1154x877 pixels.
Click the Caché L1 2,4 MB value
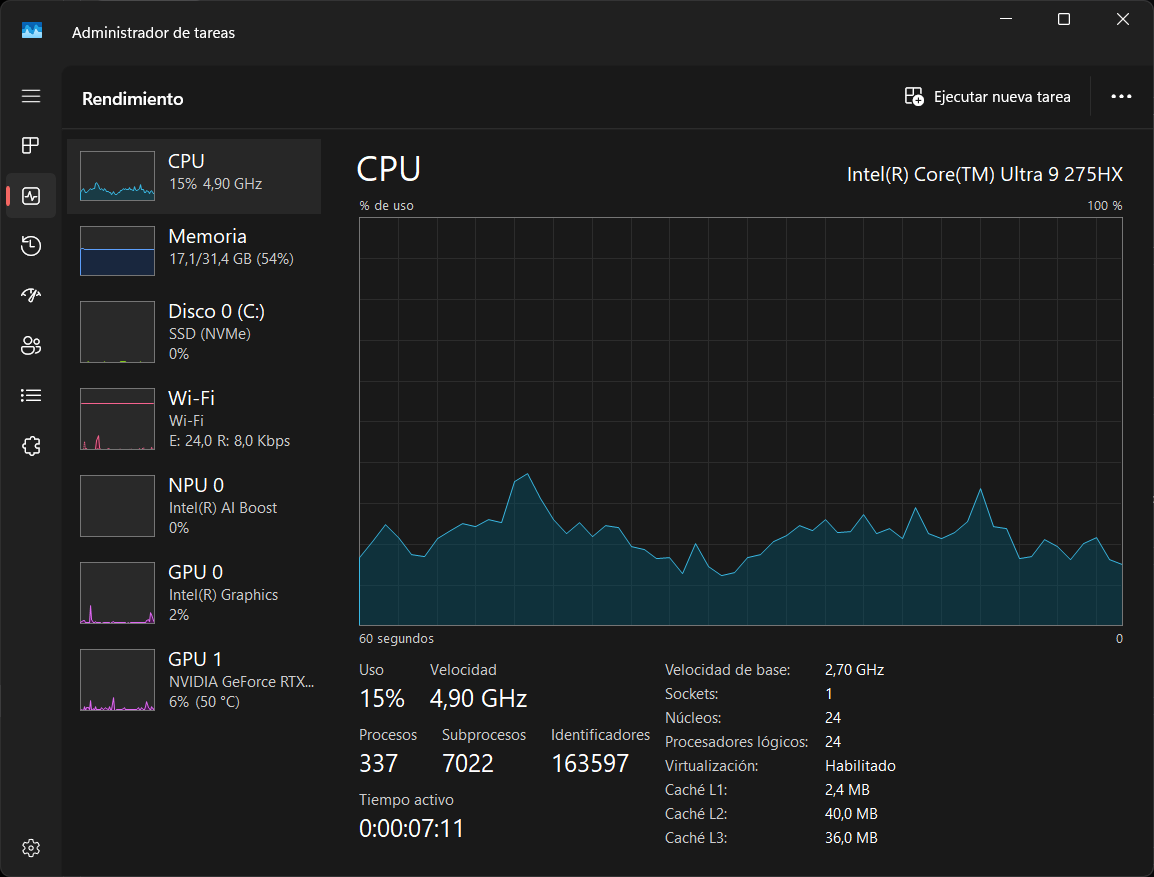848,790
